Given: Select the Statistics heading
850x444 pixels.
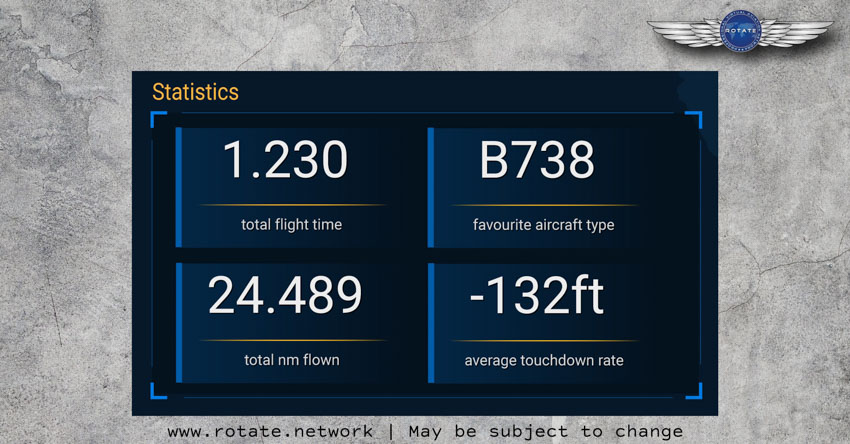Looking at the screenshot, I should pos(195,92).
